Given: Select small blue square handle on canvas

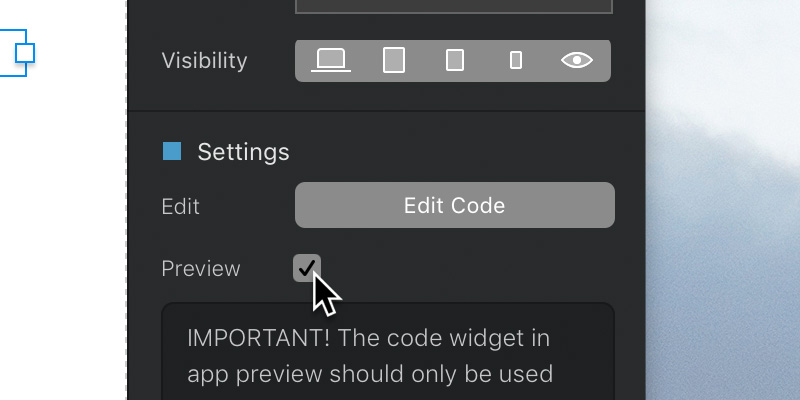Looking at the screenshot, I should (25, 53).
